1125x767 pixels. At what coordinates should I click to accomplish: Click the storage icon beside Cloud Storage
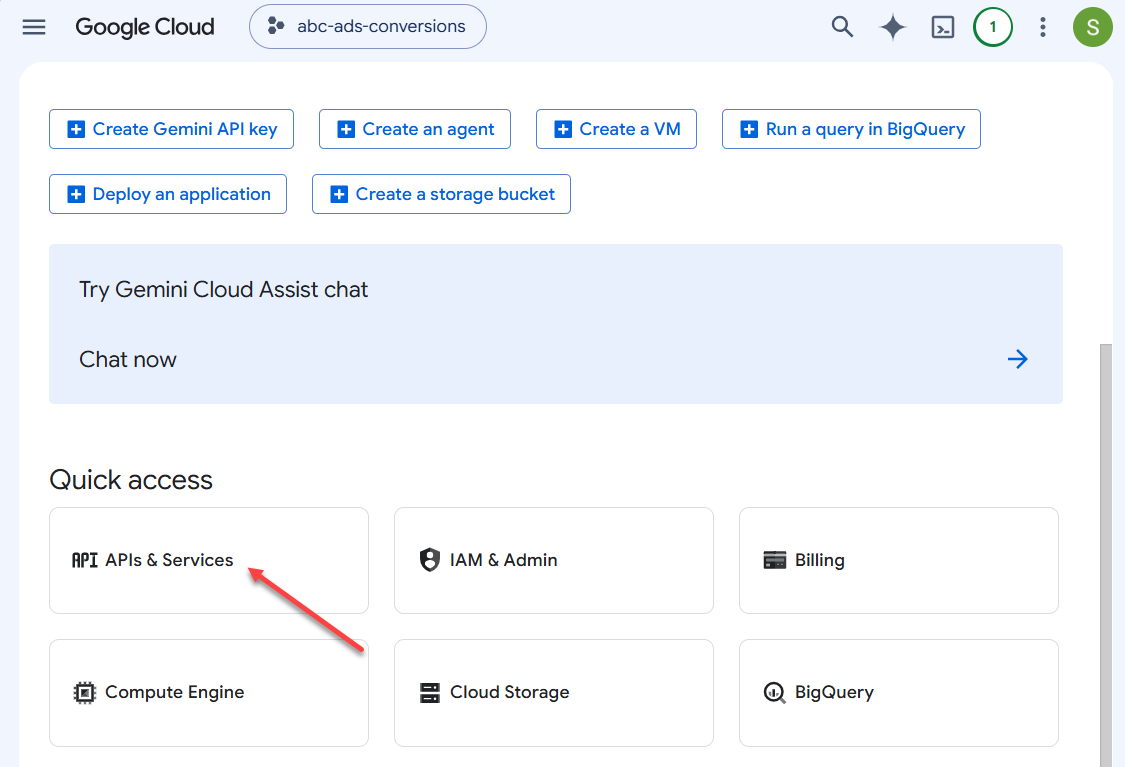tap(429, 692)
